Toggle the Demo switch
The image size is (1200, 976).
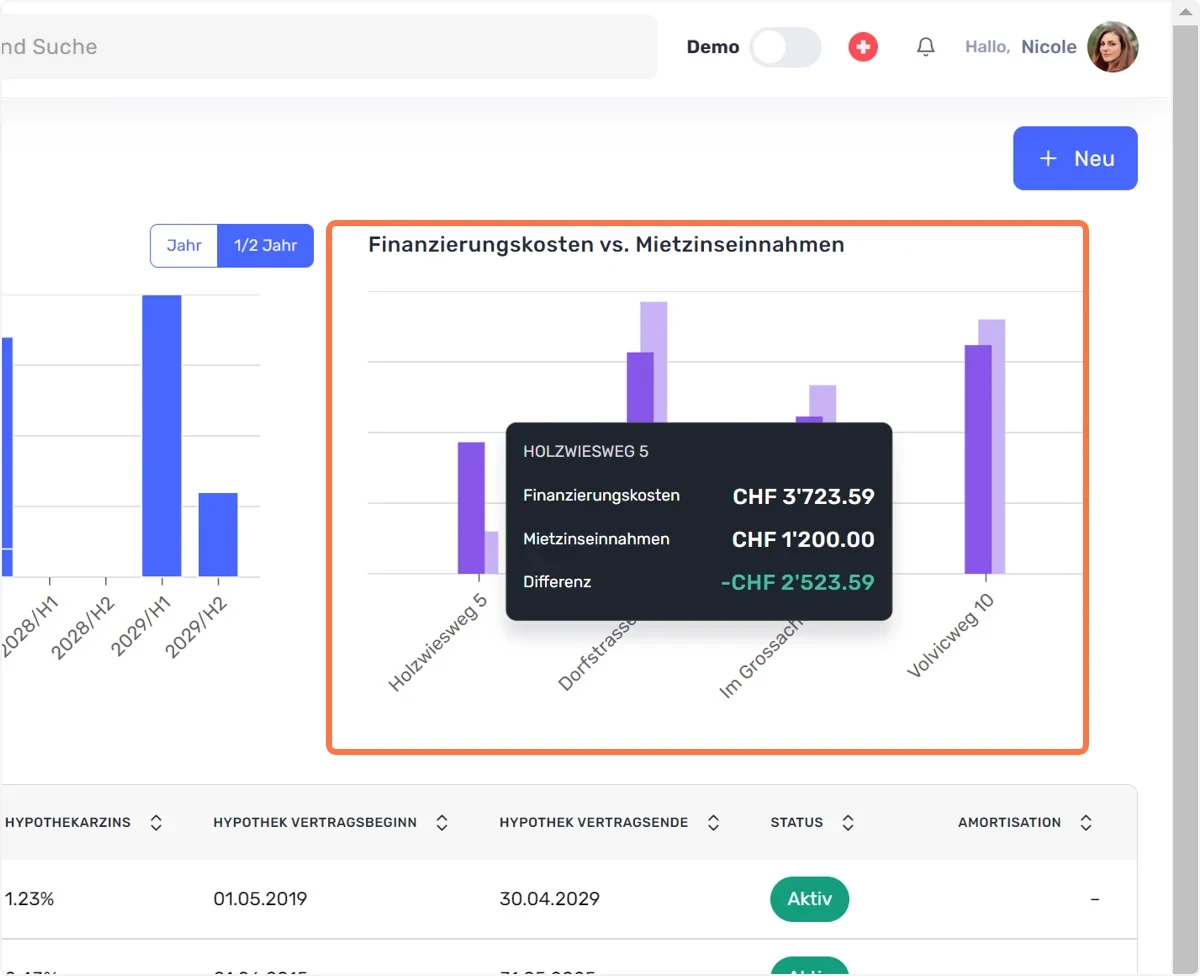[x=785, y=47]
